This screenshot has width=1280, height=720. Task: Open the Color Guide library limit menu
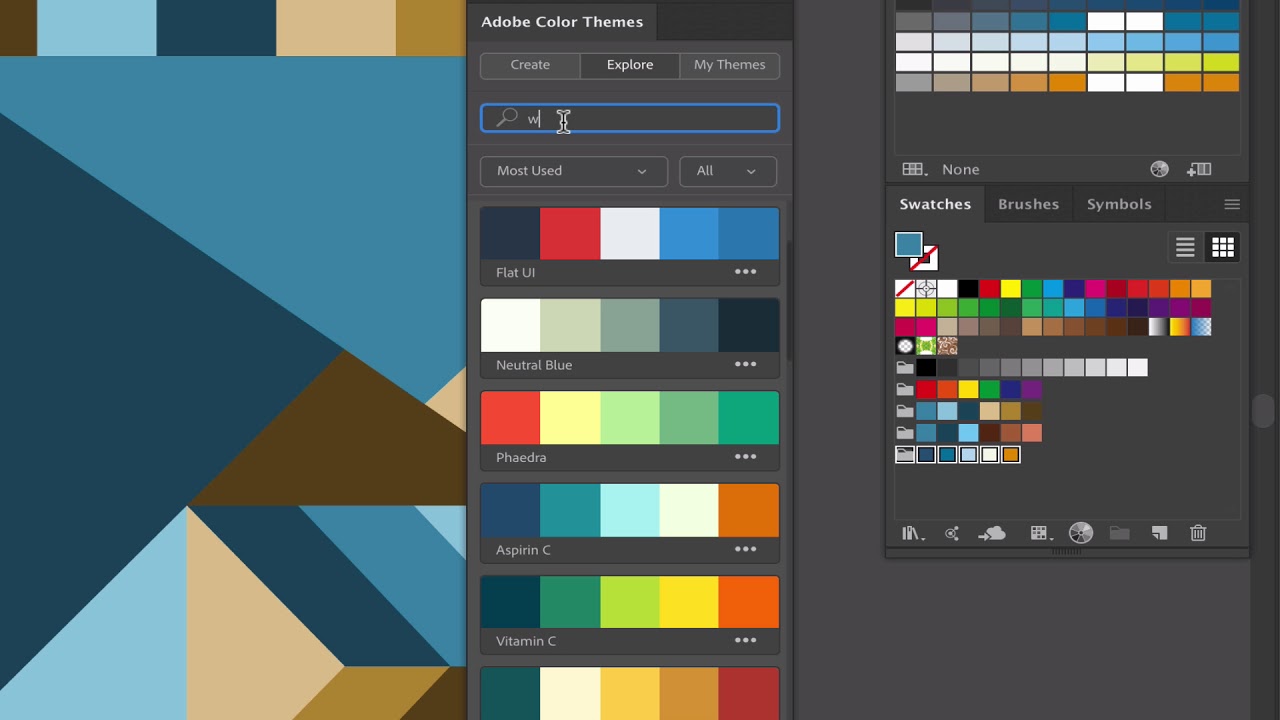point(914,170)
